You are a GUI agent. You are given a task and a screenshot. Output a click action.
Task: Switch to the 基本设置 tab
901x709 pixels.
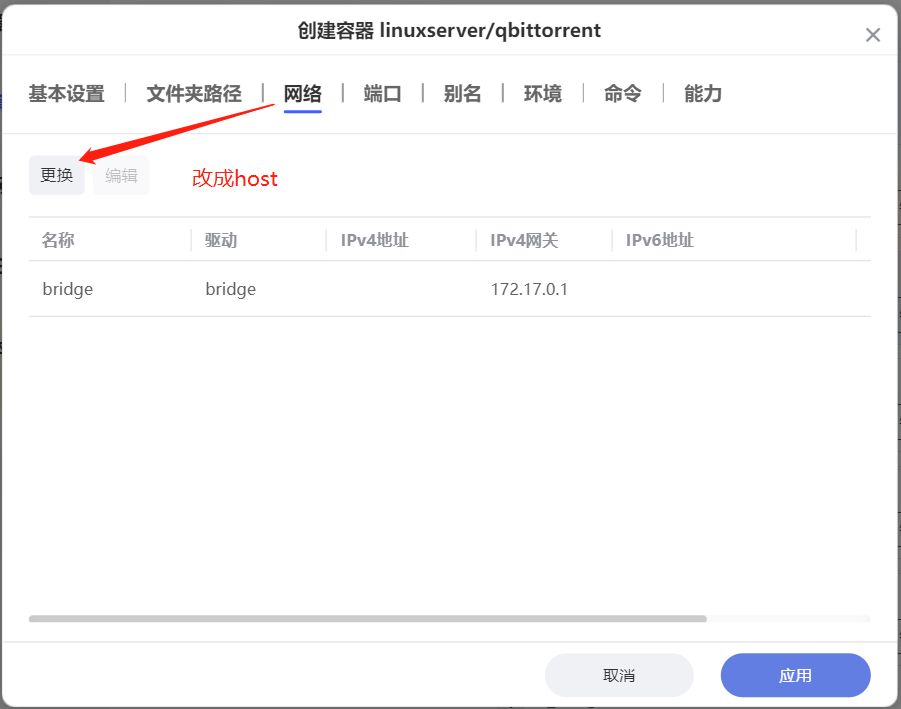tap(66, 94)
